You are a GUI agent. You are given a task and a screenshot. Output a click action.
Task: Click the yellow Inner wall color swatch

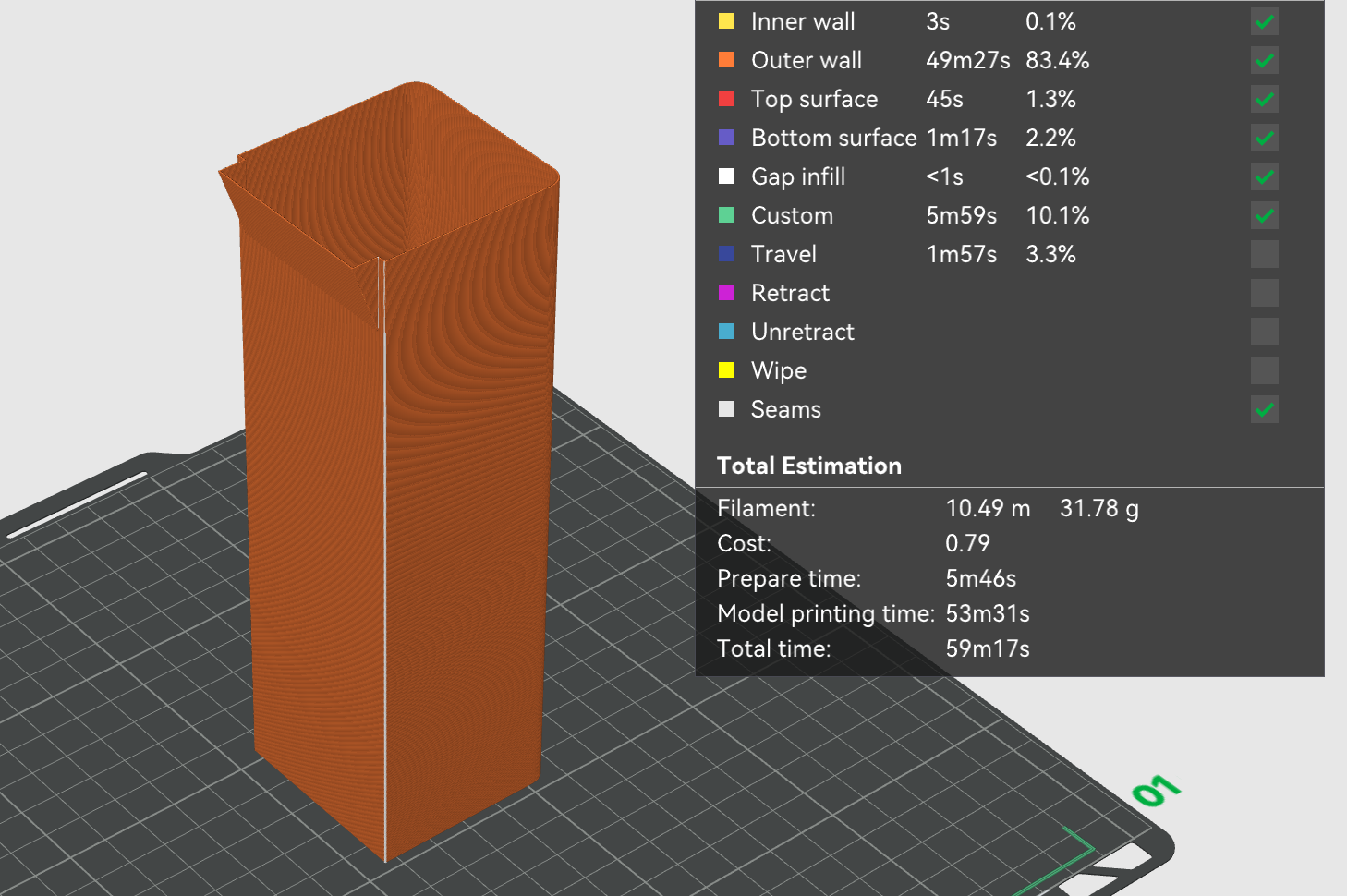click(x=727, y=21)
